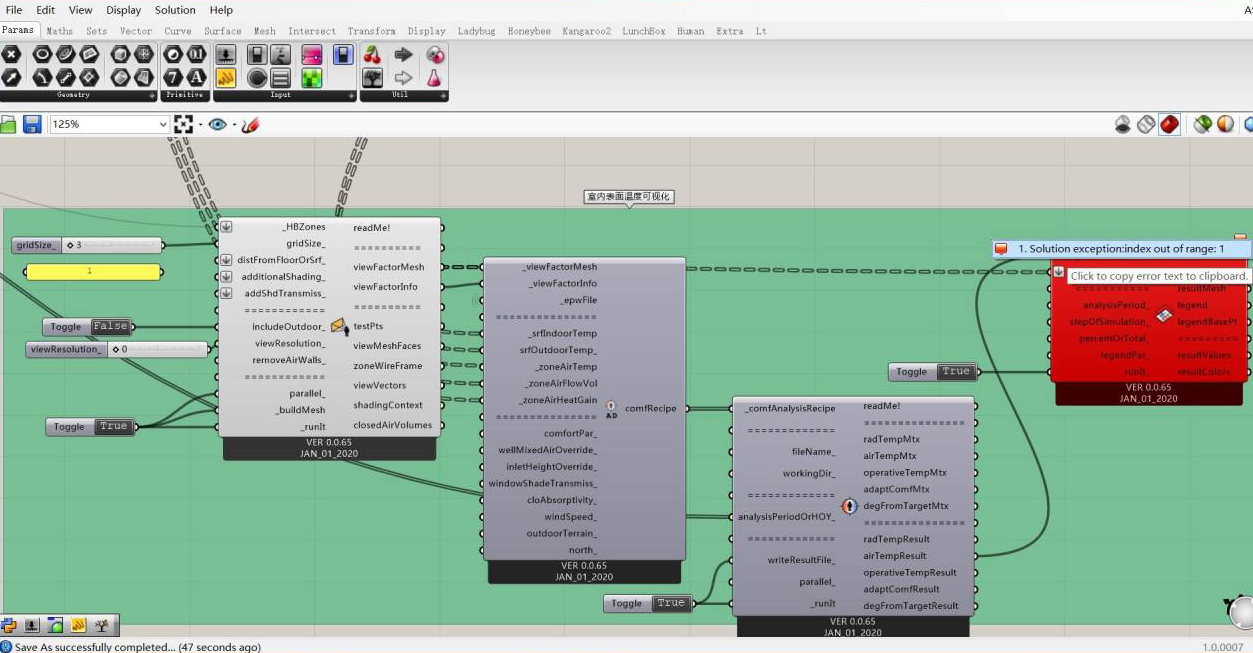Select the Data Dam tree icon in Util
Image resolution: width=1253 pixels, height=653 pixels.
click(x=372, y=77)
